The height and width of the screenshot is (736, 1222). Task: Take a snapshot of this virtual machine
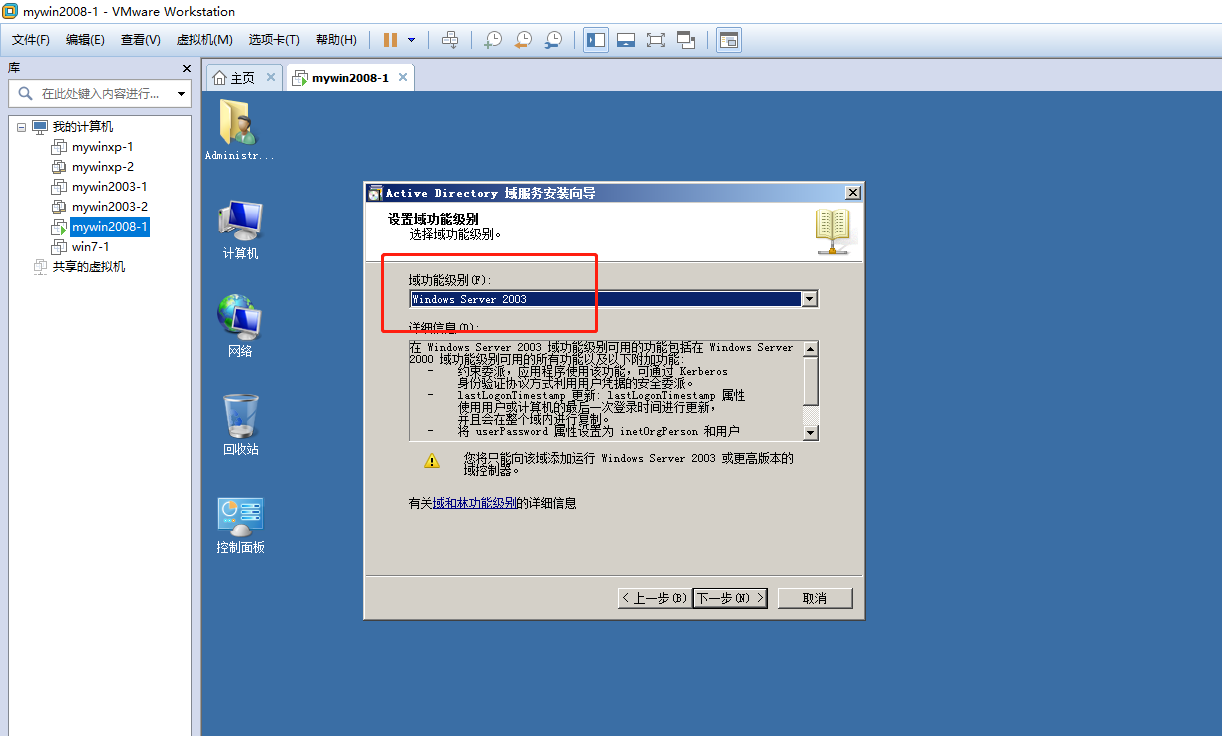point(493,40)
